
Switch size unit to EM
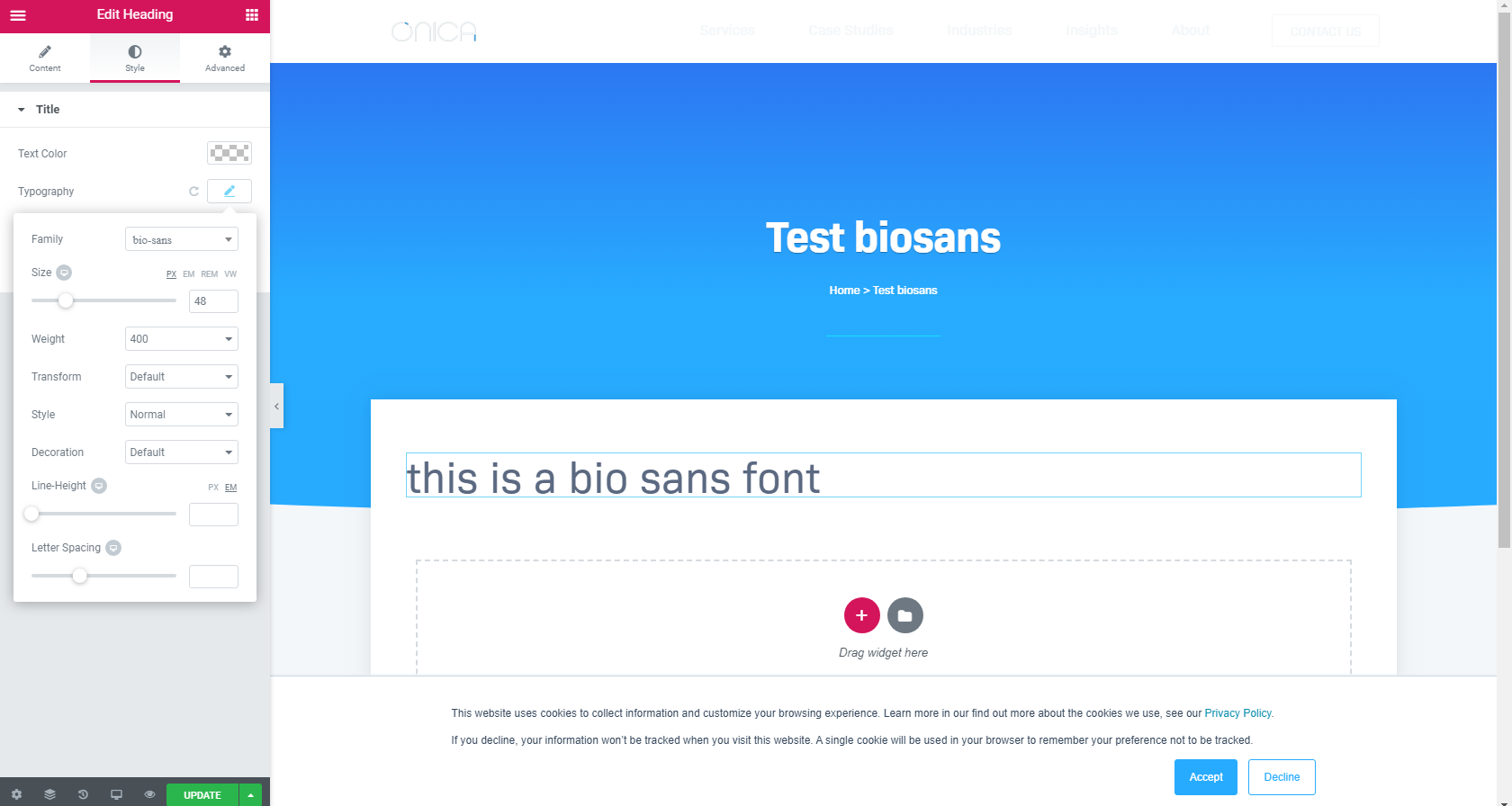pos(188,274)
